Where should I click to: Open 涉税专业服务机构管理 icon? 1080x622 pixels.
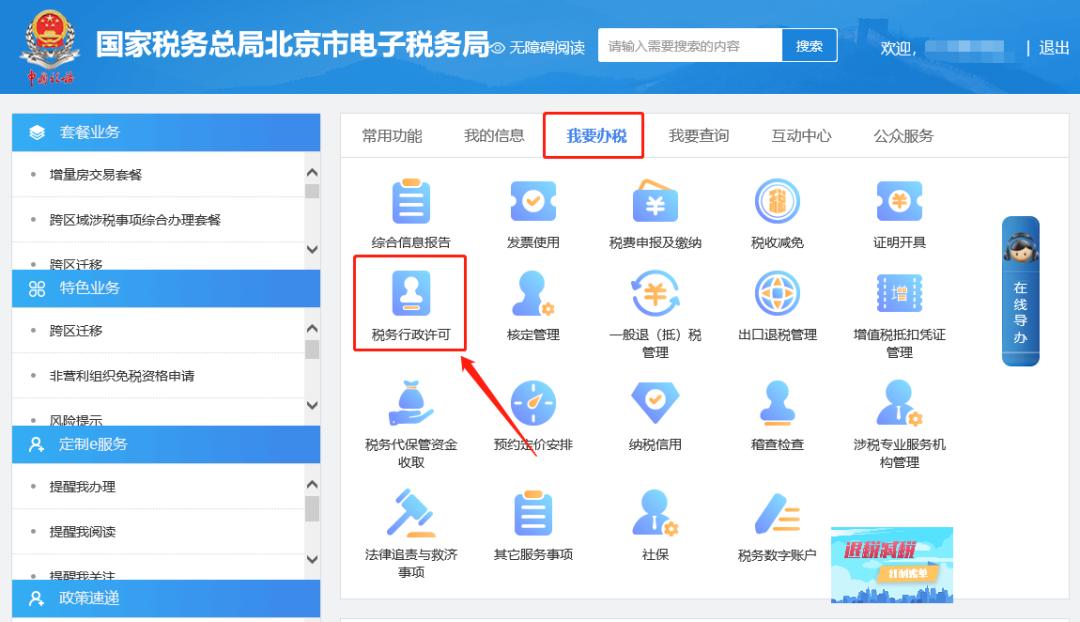(x=899, y=403)
